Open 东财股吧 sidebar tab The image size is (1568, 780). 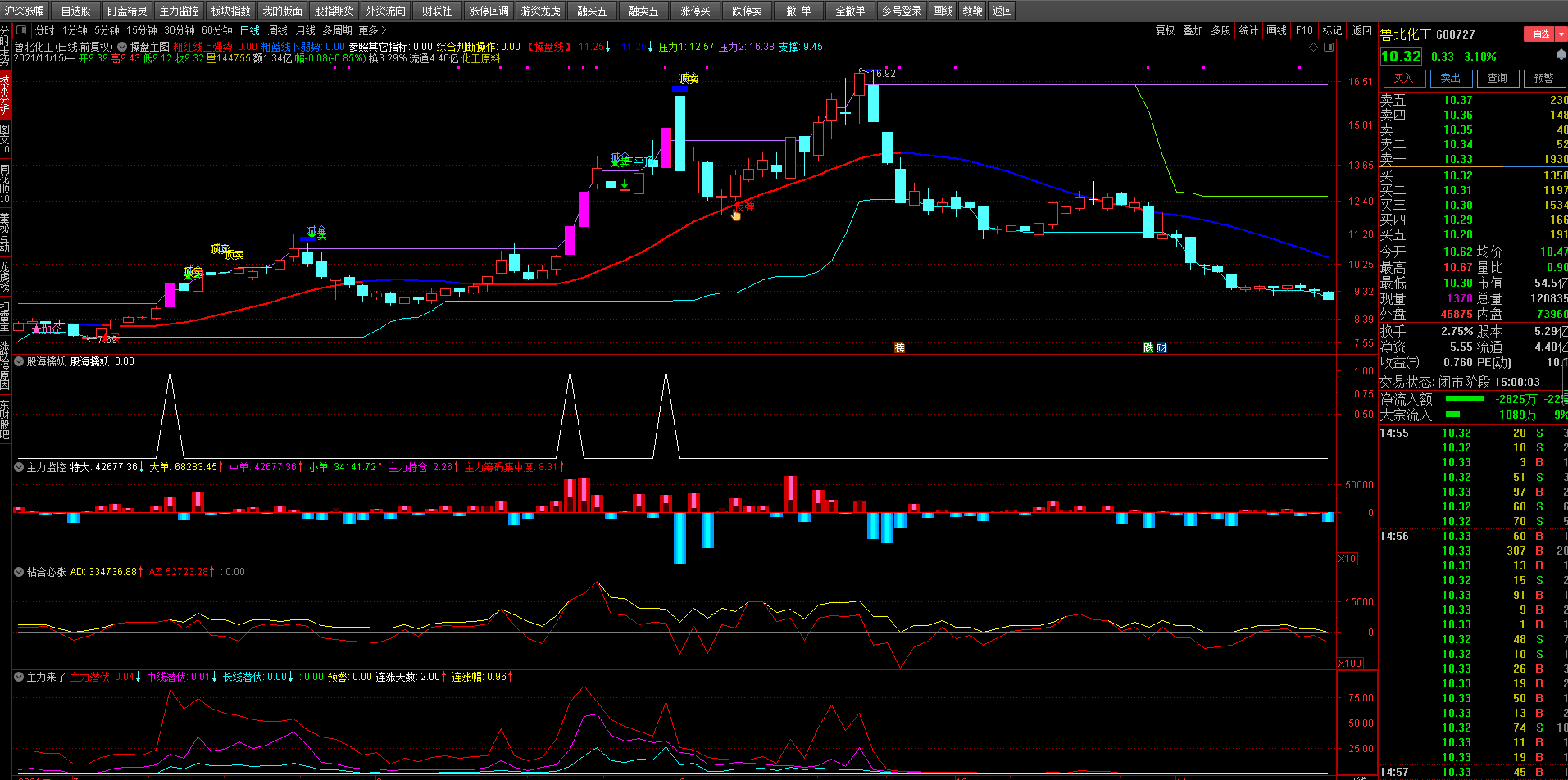click(x=5, y=419)
